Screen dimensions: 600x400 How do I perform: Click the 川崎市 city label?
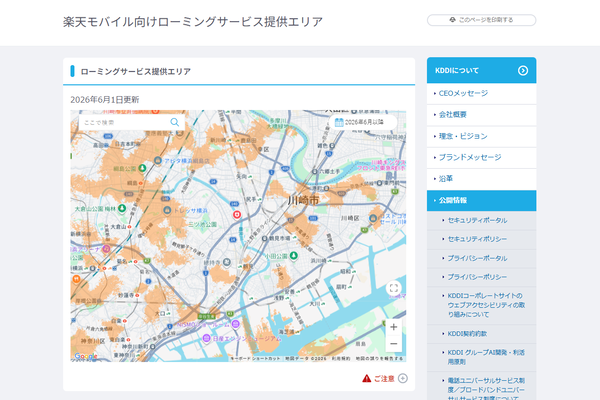303,200
